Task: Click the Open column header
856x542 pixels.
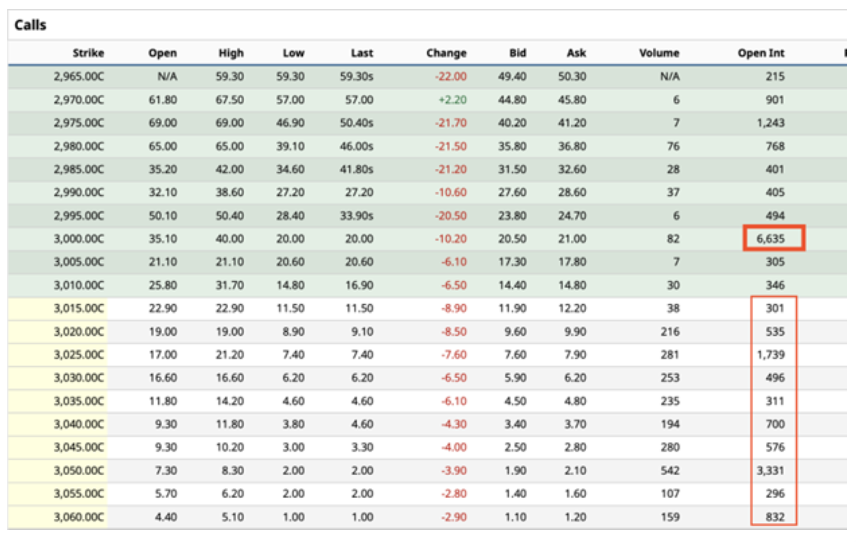Action: [x=162, y=53]
